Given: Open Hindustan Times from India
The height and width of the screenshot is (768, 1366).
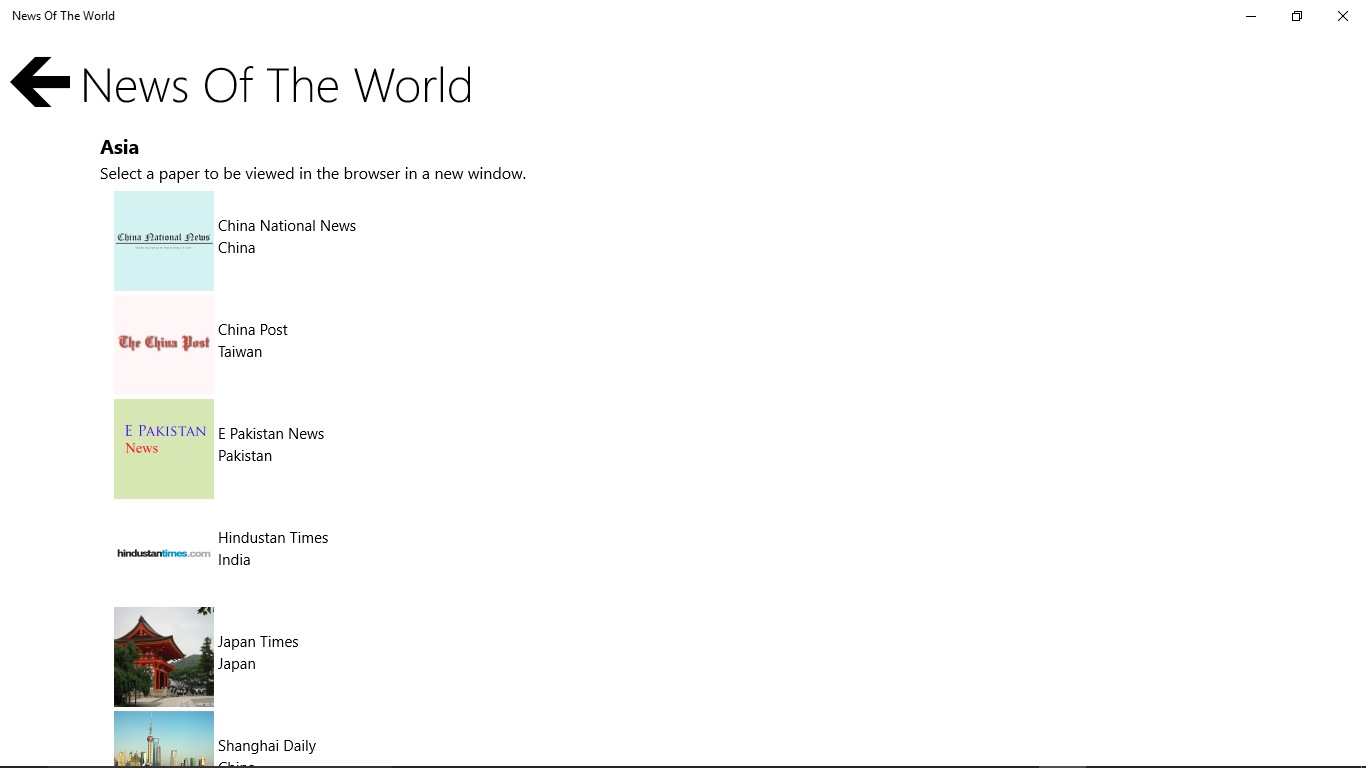Looking at the screenshot, I should pyautogui.click(x=273, y=548).
